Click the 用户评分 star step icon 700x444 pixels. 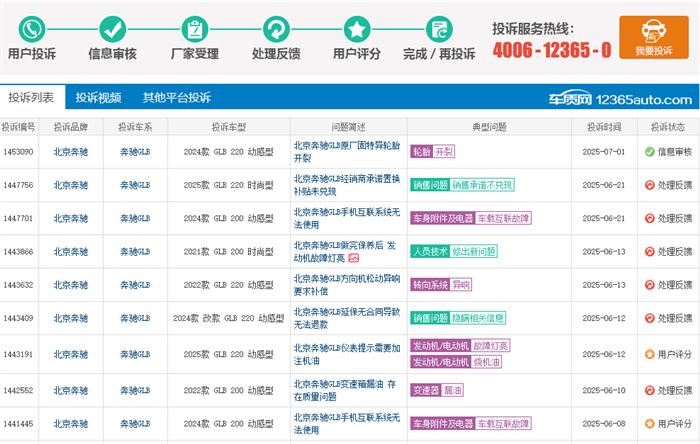[x=357, y=29]
